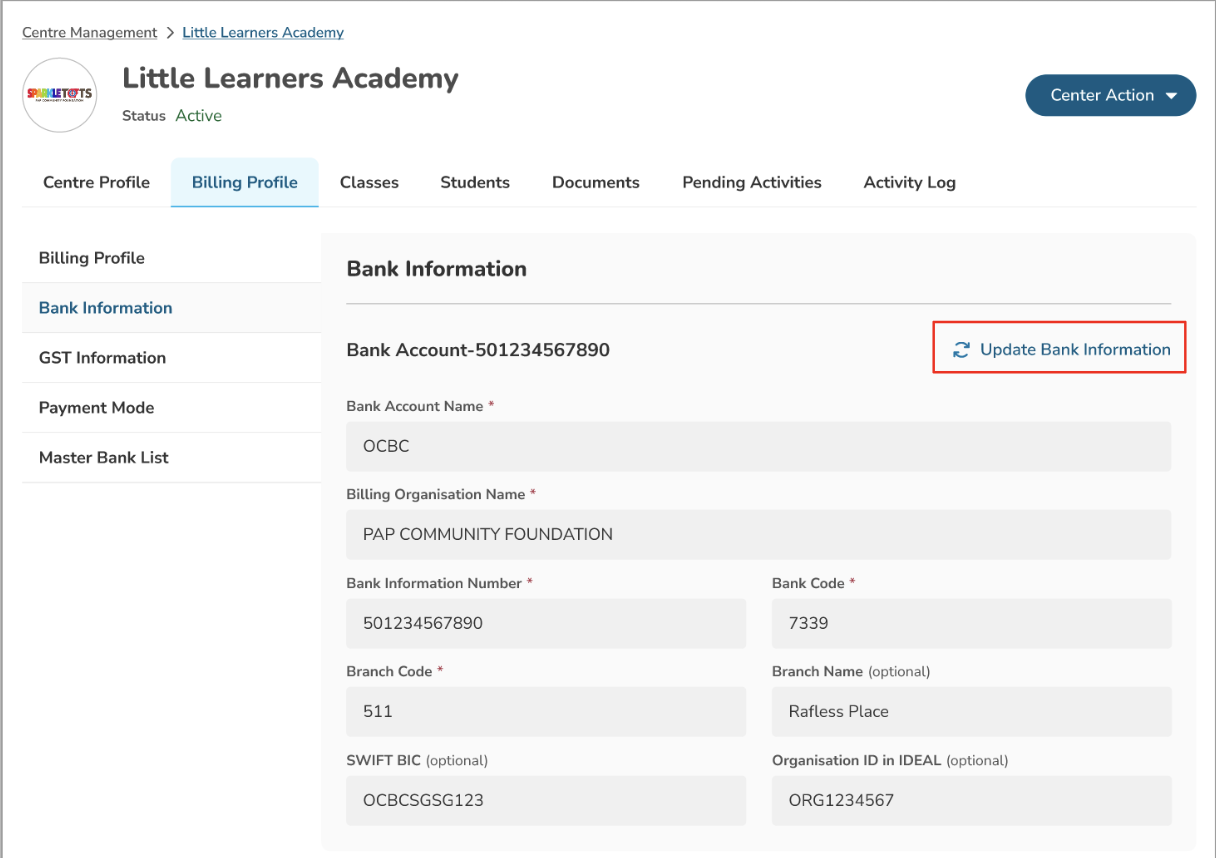1216x858 pixels.
Task: Click the refresh icon beside Update Bank Information
Action: pyautogui.click(x=961, y=350)
